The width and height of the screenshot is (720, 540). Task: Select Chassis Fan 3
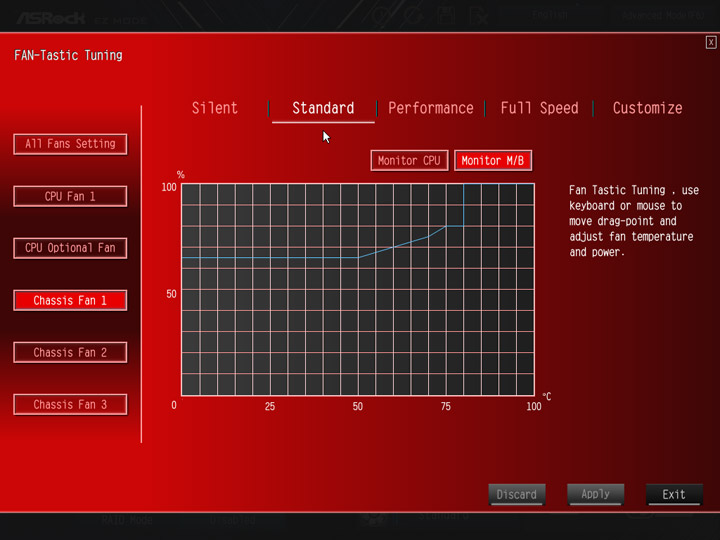coord(70,405)
